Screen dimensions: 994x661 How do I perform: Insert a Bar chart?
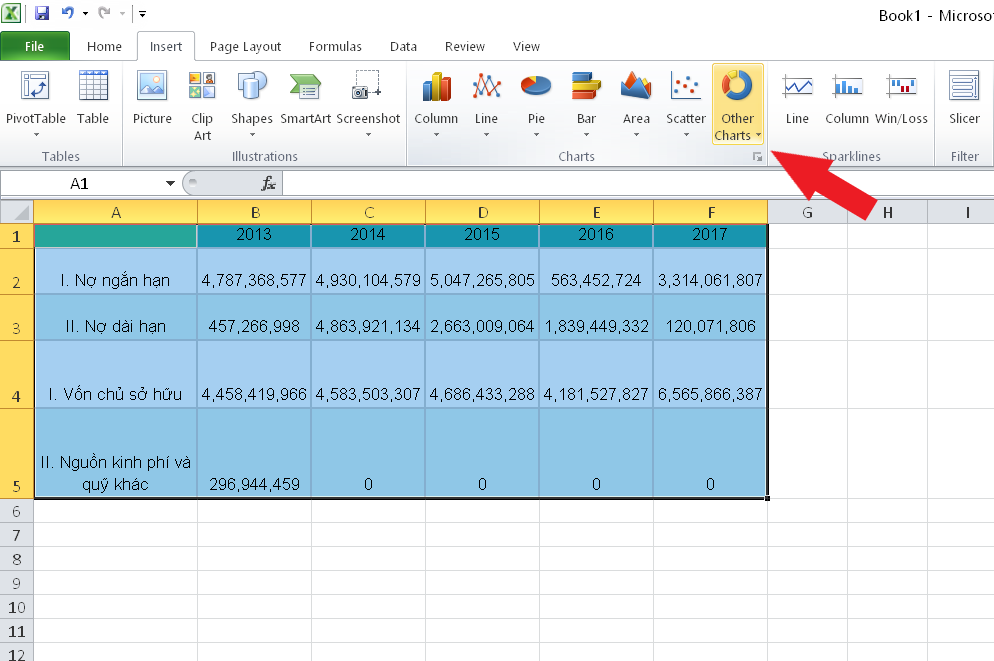[586, 105]
